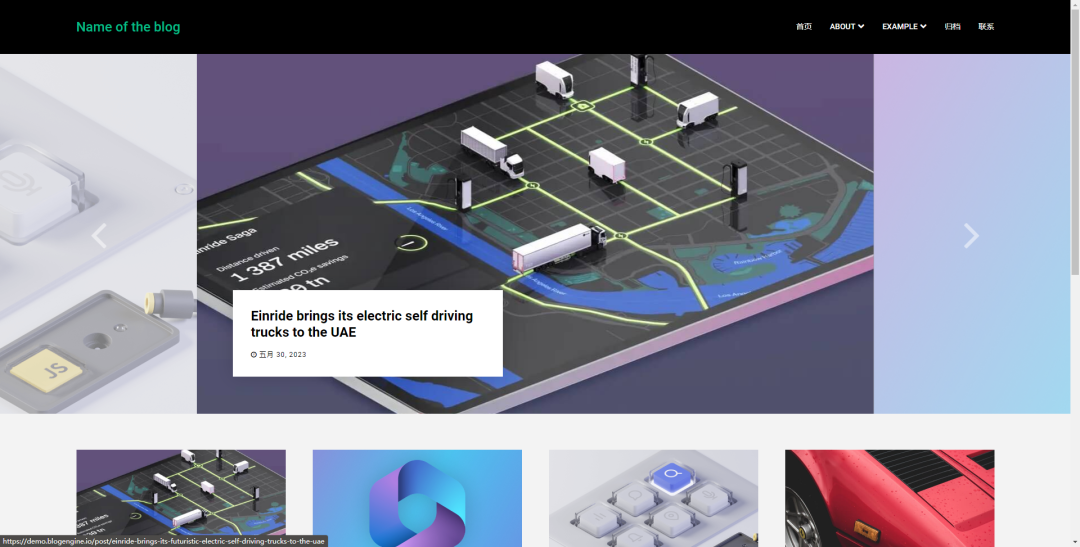1080x547 pixels.
Task: Open the red sports car post thumbnail
Action: 890,498
